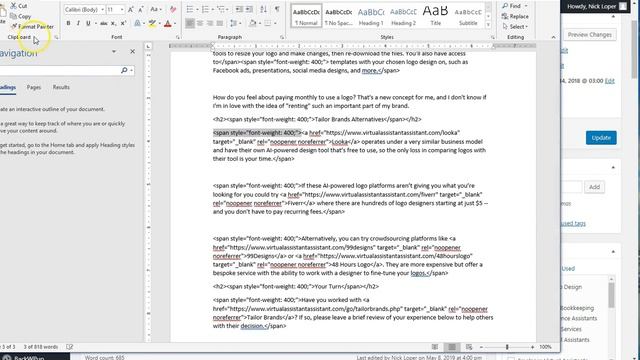Screen dimensions: 640x360
Task: Click the Looka hyperlink text in document
Action: pyautogui.click(x=340, y=142)
